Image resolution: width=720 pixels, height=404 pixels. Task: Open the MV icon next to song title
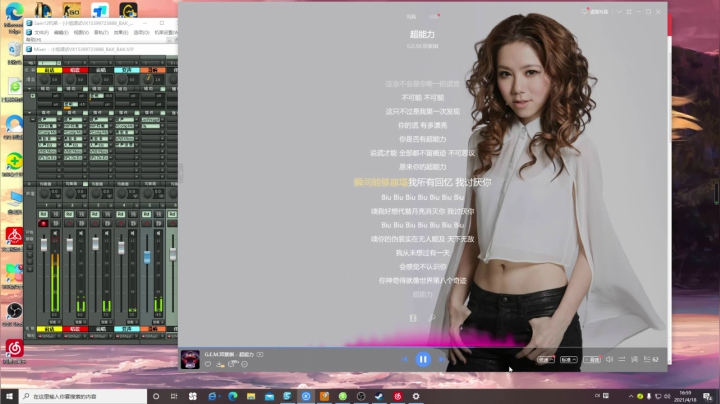point(260,354)
